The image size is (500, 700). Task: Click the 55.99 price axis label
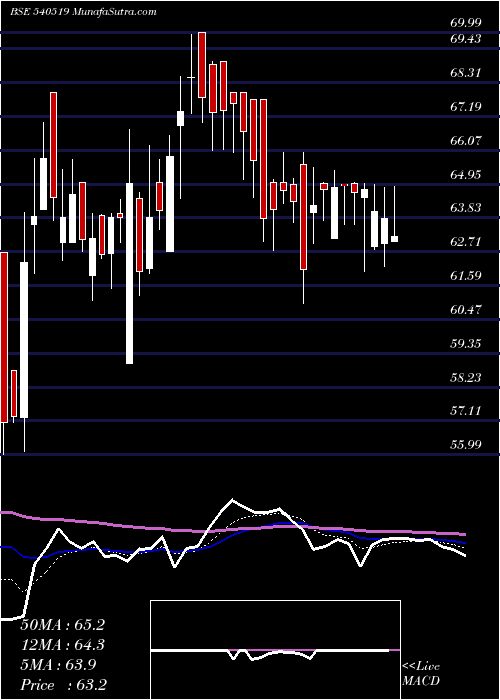coord(465,444)
